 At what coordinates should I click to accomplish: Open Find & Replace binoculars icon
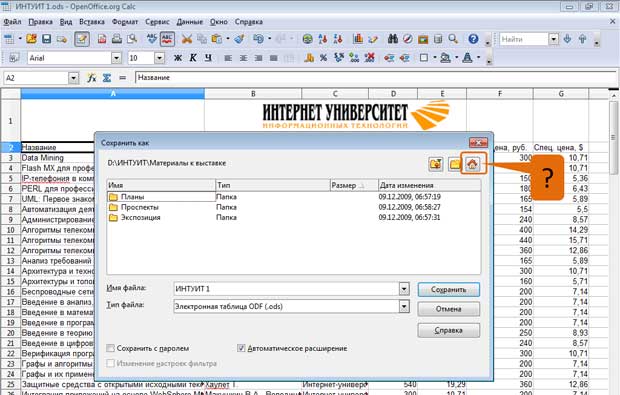point(393,39)
